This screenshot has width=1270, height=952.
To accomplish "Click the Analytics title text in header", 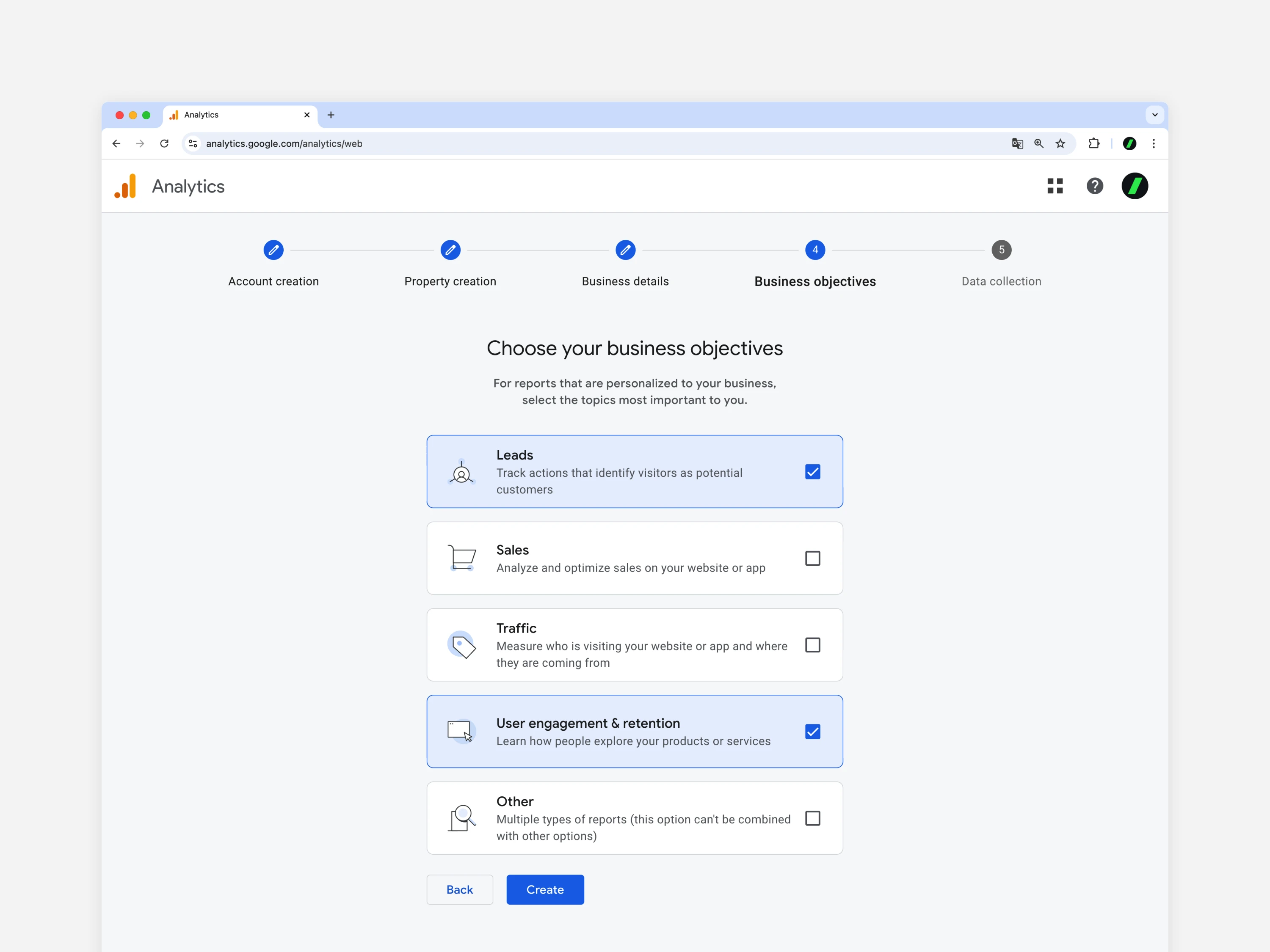I will (x=188, y=187).
